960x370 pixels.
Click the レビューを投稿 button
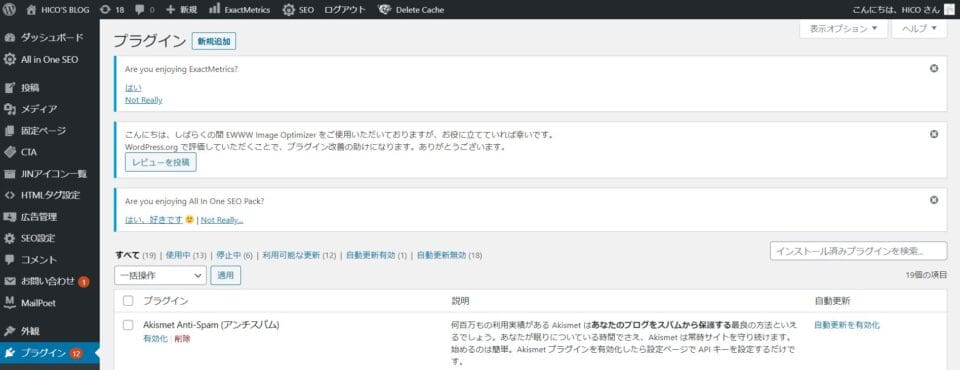click(x=161, y=162)
